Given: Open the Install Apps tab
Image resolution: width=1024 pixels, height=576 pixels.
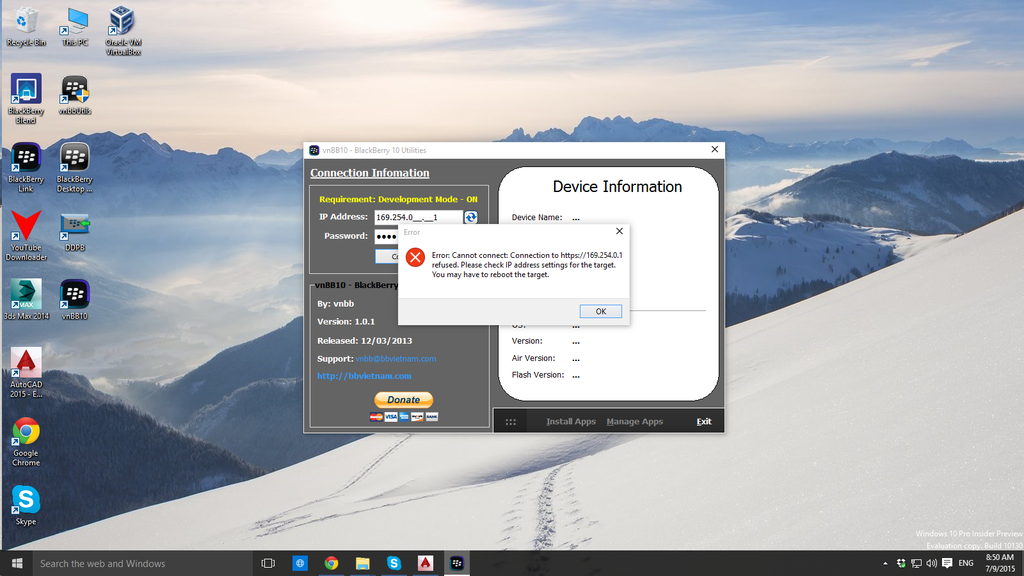Looking at the screenshot, I should tap(571, 422).
